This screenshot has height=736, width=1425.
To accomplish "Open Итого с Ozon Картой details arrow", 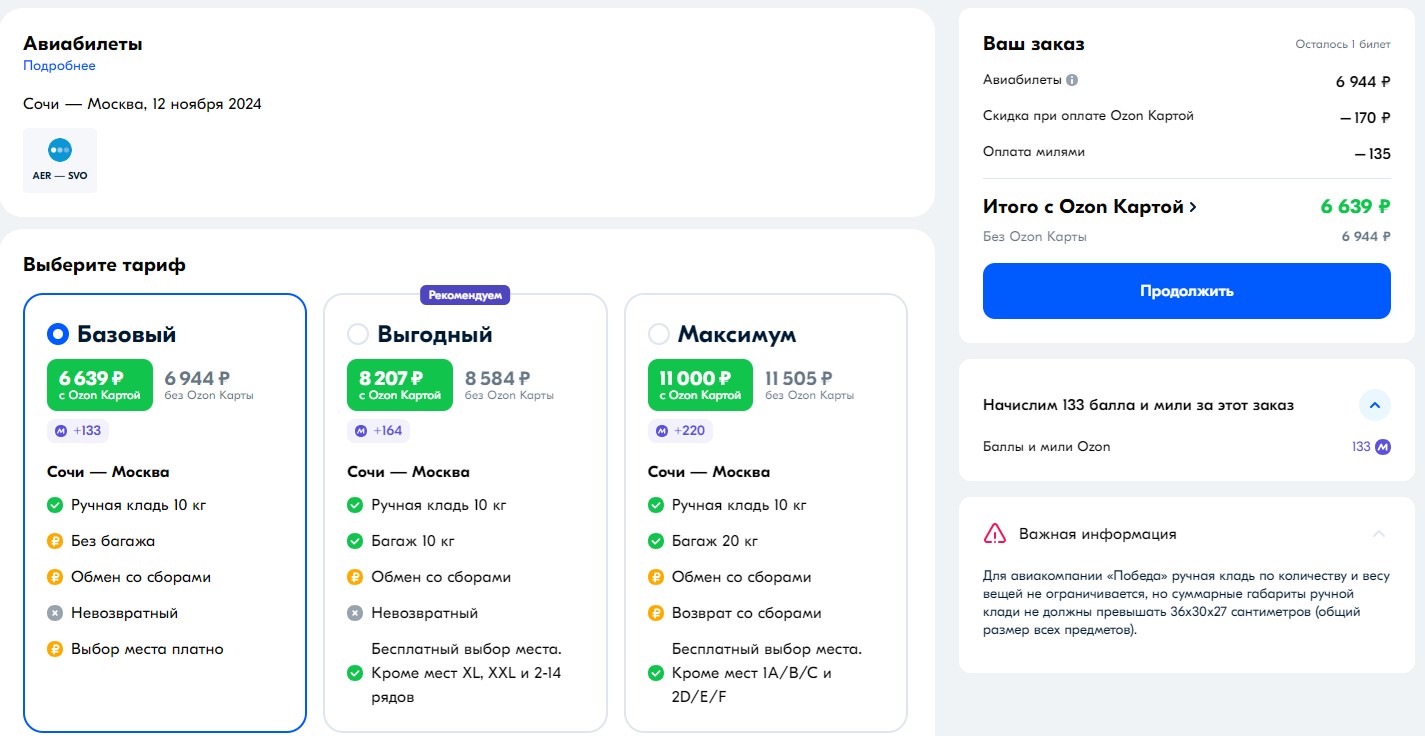I will (1192, 208).
